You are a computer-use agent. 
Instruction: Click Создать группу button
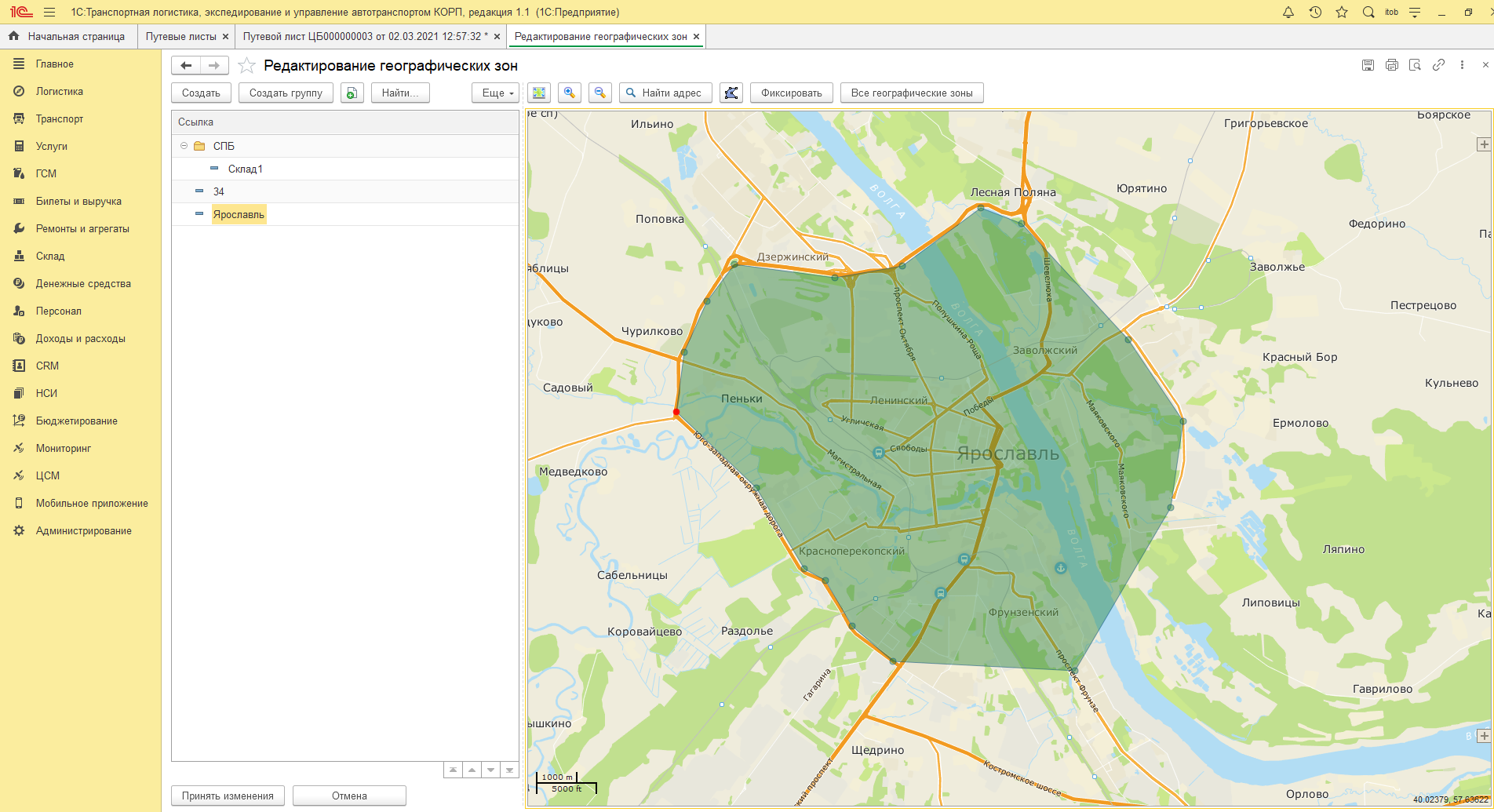[x=286, y=93]
